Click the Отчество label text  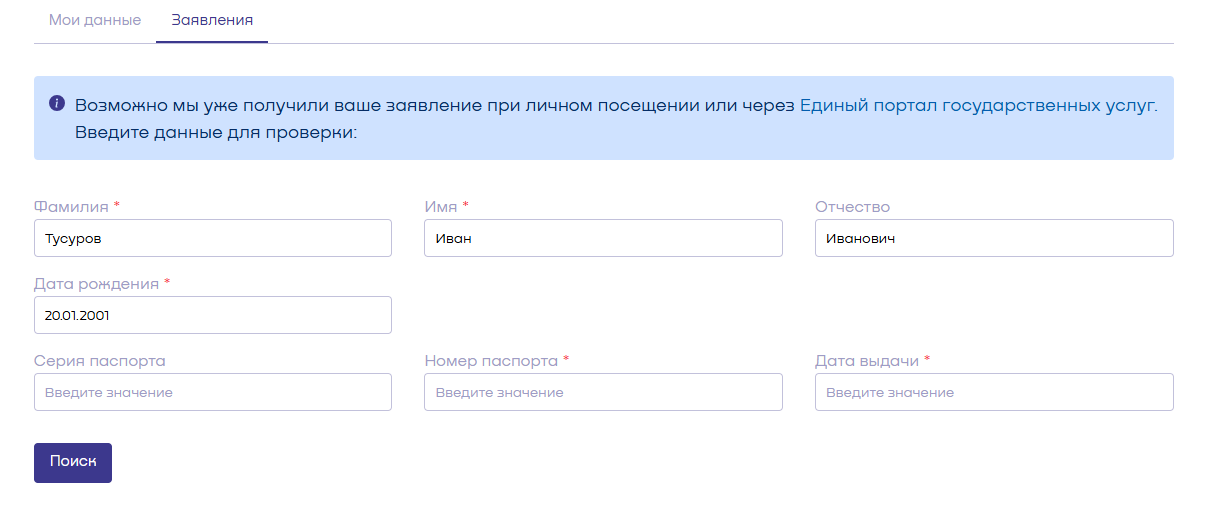pyautogui.click(x=852, y=207)
